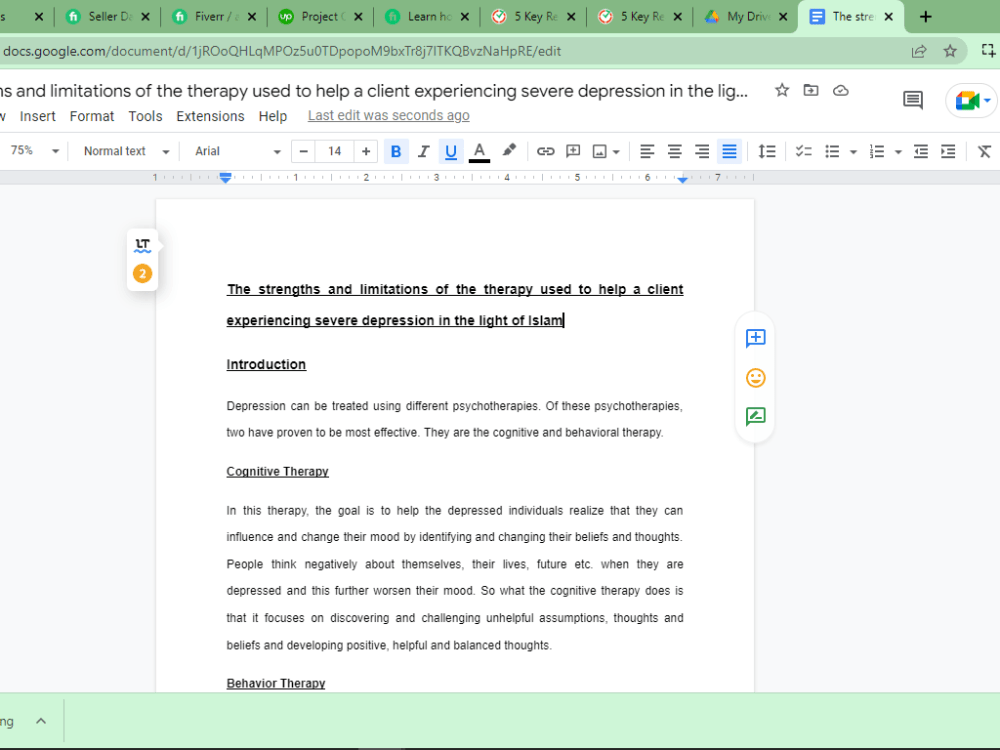The height and width of the screenshot is (750, 1000).
Task: Toggle underline formatting in the toolbar
Action: [x=451, y=151]
